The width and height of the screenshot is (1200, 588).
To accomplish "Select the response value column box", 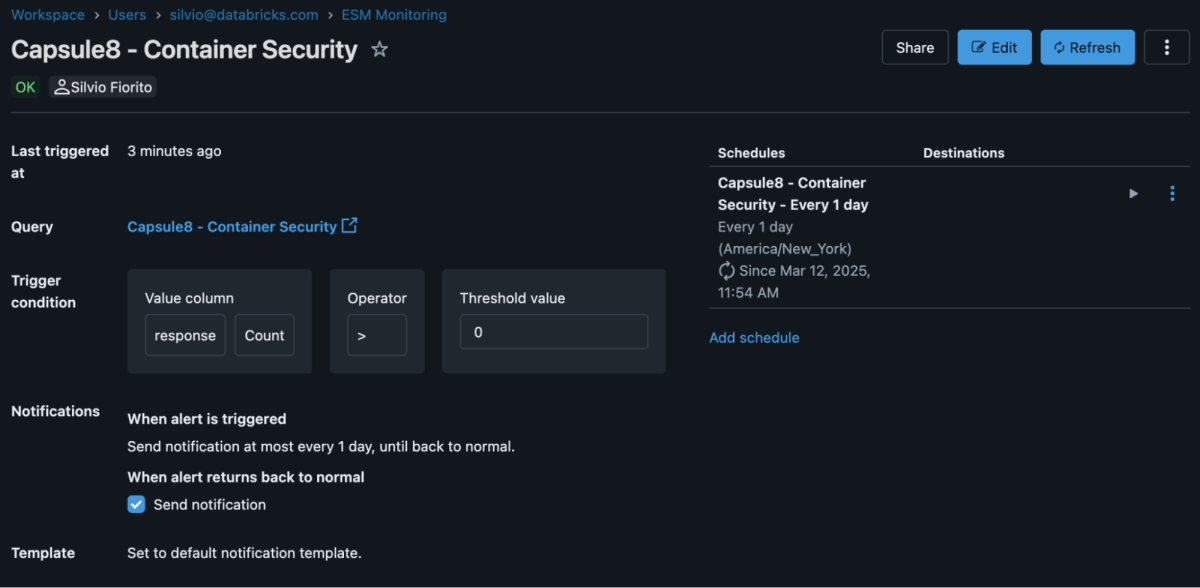I will coord(185,335).
